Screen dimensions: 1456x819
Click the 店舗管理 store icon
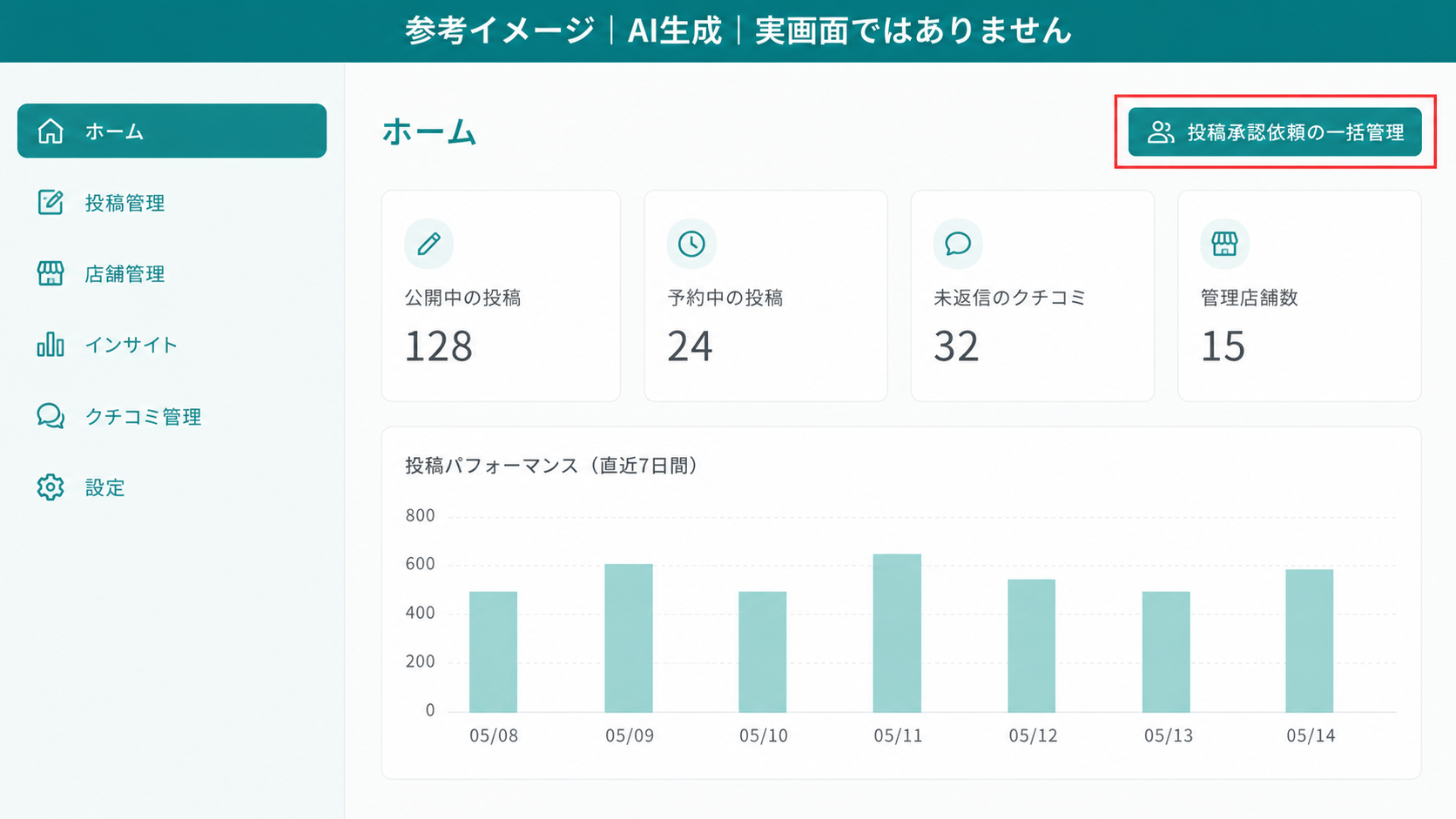point(51,273)
